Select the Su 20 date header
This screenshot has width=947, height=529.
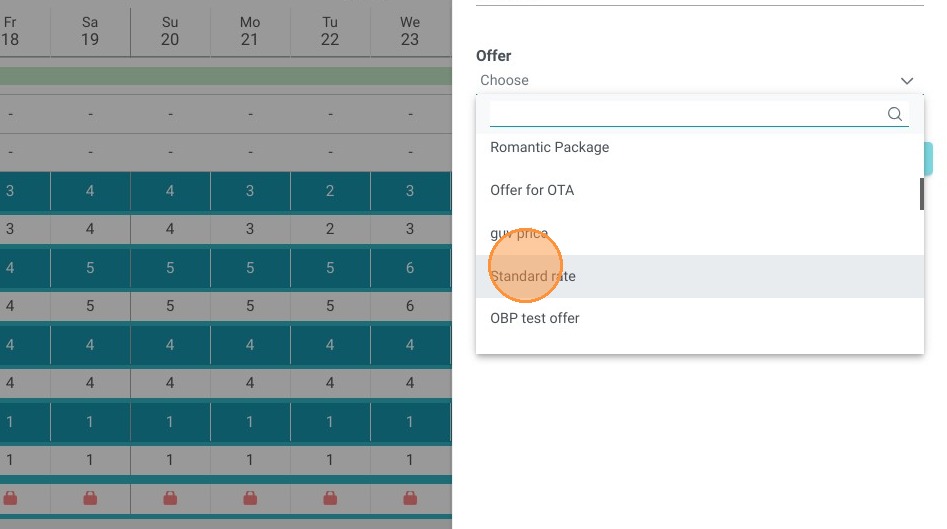[170, 31]
